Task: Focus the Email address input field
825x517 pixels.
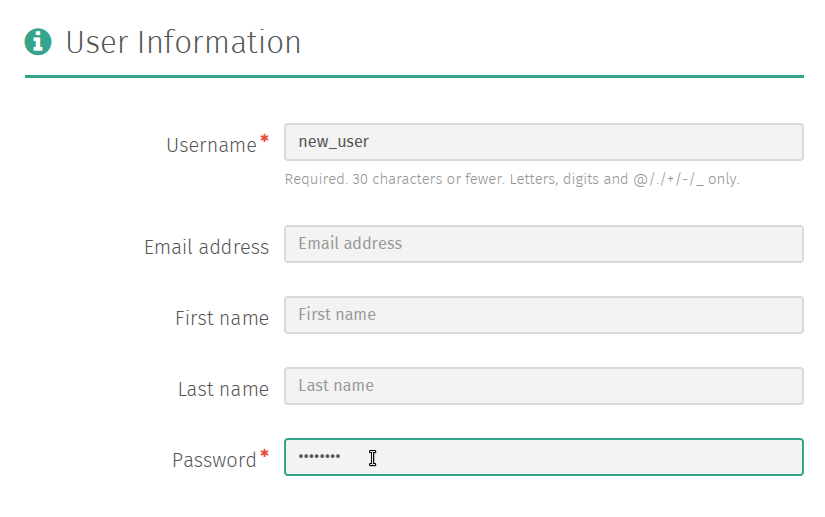Action: (x=544, y=244)
